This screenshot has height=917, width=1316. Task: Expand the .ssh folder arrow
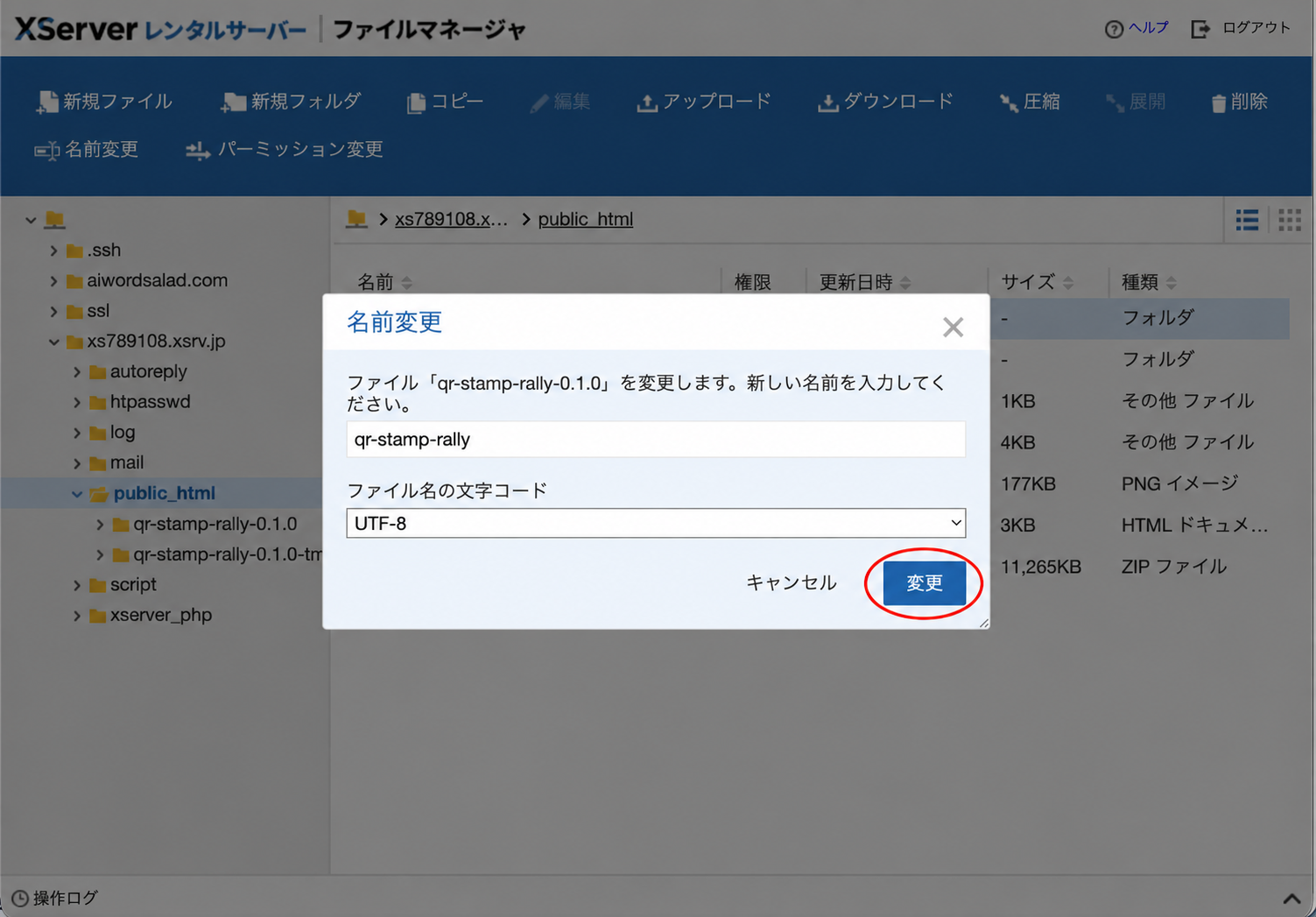tap(53, 250)
